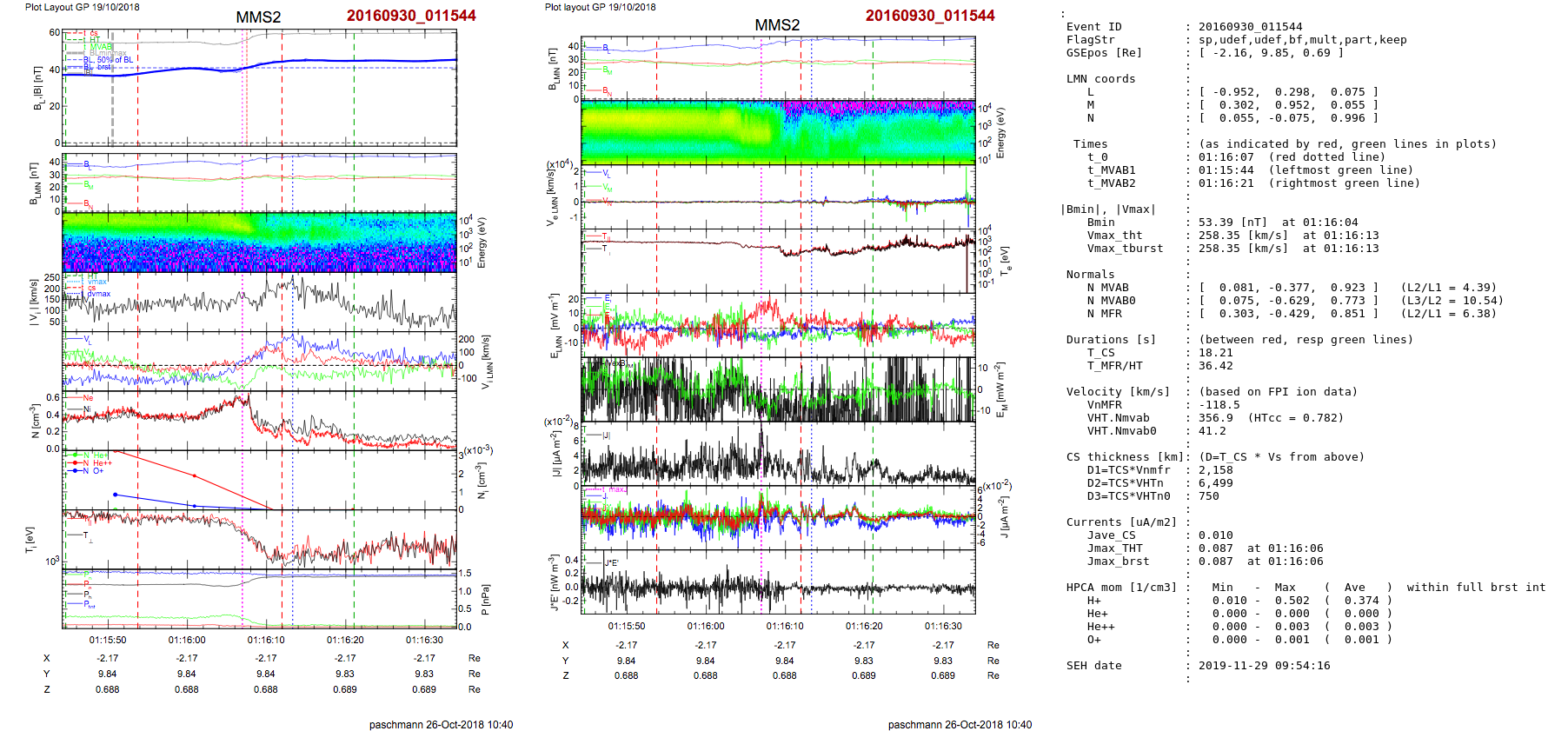Select the LMN coords heading

[x=1100, y=79]
